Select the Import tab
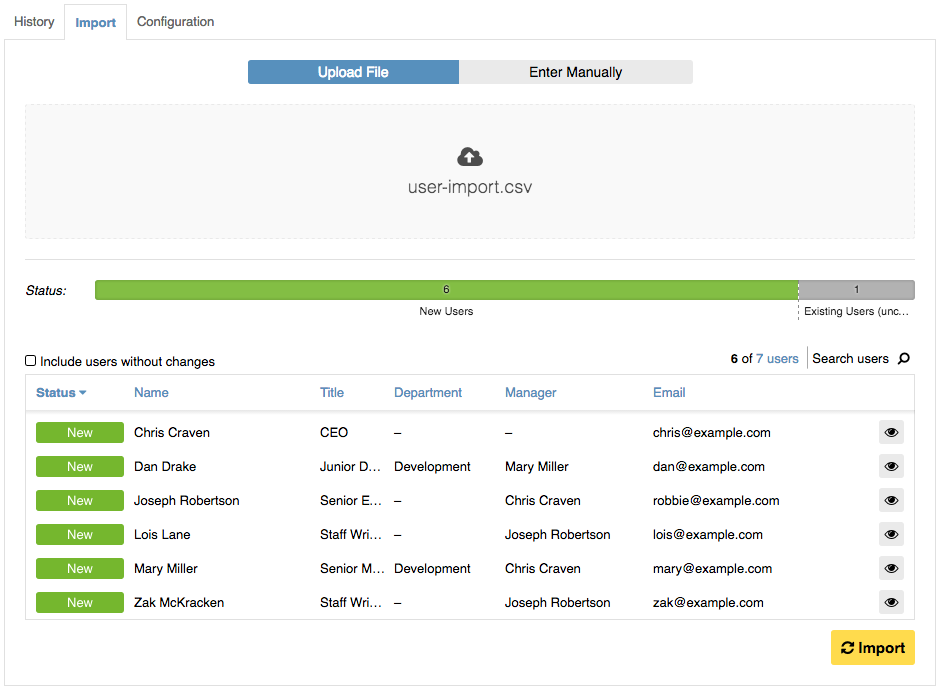The width and height of the screenshot is (940, 689). 95,22
